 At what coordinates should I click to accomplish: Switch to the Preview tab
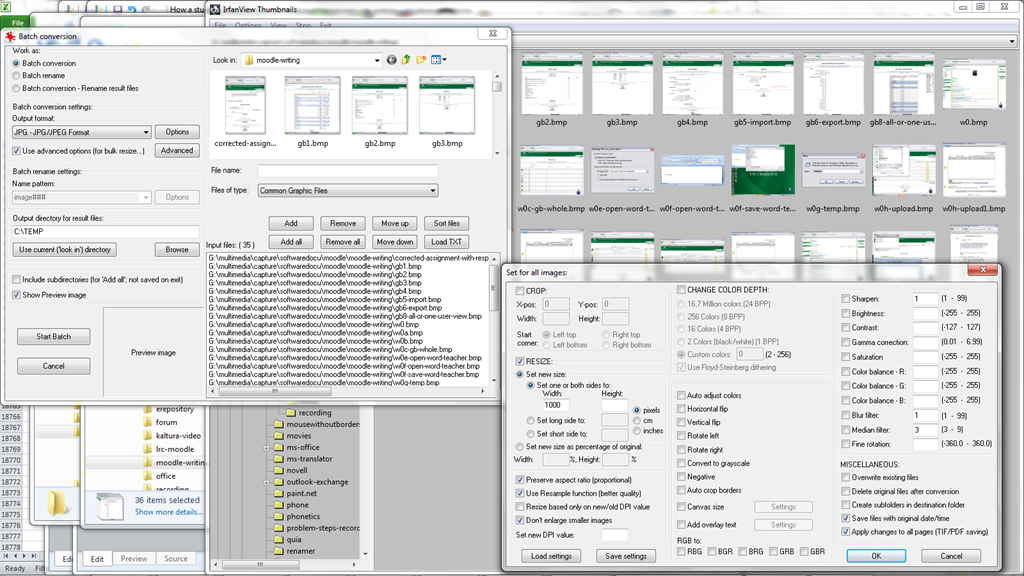pyautogui.click(x=134, y=559)
